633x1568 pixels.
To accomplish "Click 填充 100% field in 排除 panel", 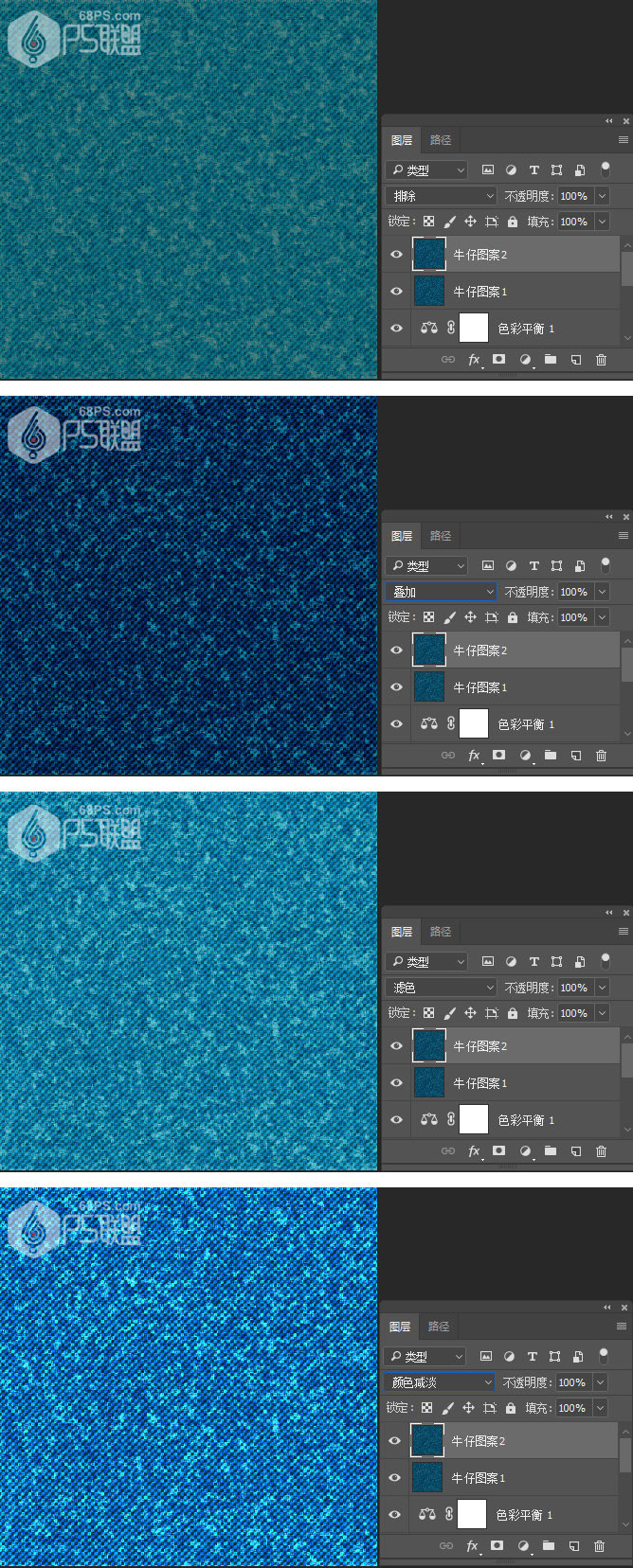I will click(x=574, y=222).
